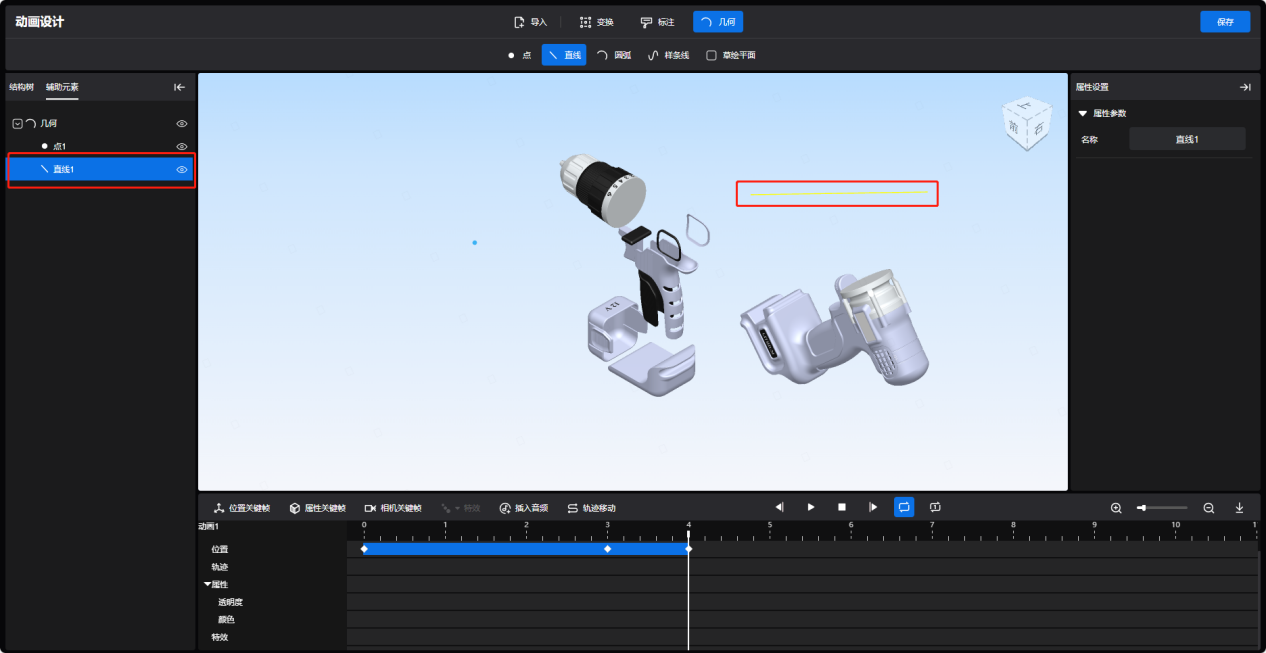Image resolution: width=1266 pixels, height=653 pixels.
Task: Click the 导入 import button
Action: pyautogui.click(x=530, y=22)
